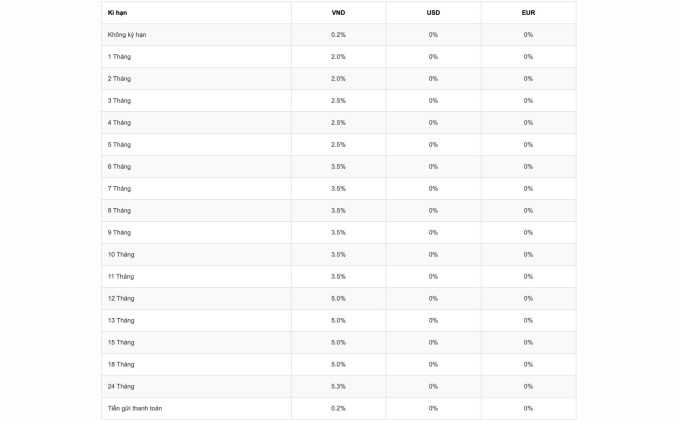
Task: Select the VND rate for 2 Tháng
Action: 338,79
